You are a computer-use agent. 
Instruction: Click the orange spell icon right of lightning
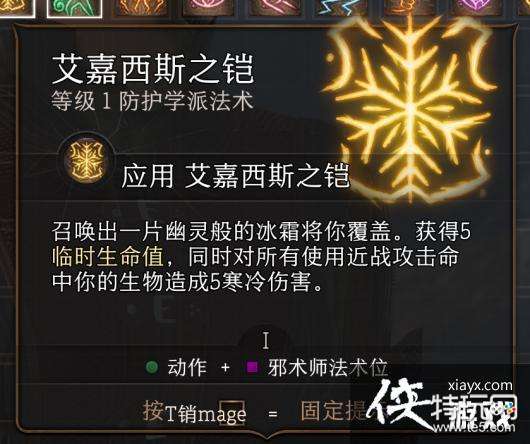coord(408,7)
